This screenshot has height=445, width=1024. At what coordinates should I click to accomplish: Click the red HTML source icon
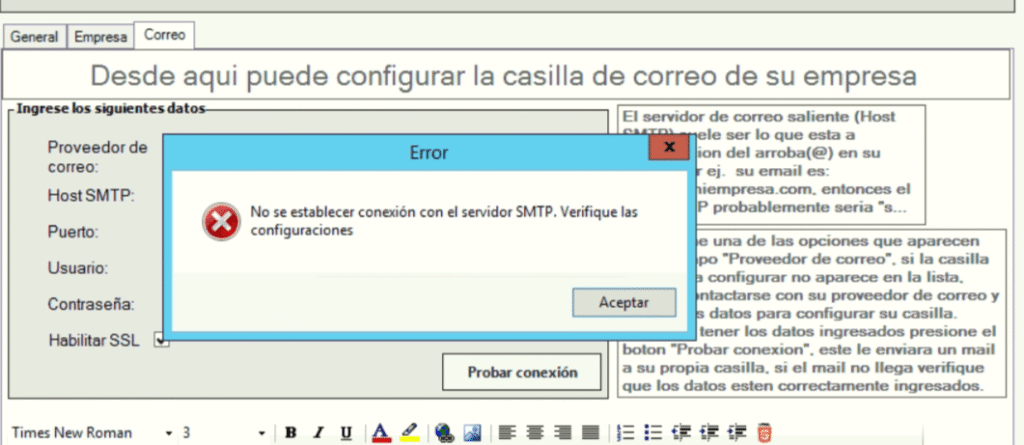pos(765,432)
